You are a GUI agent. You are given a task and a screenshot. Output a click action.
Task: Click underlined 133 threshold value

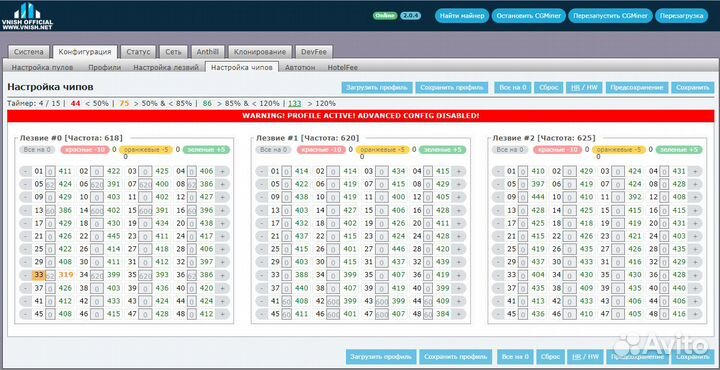(x=295, y=104)
